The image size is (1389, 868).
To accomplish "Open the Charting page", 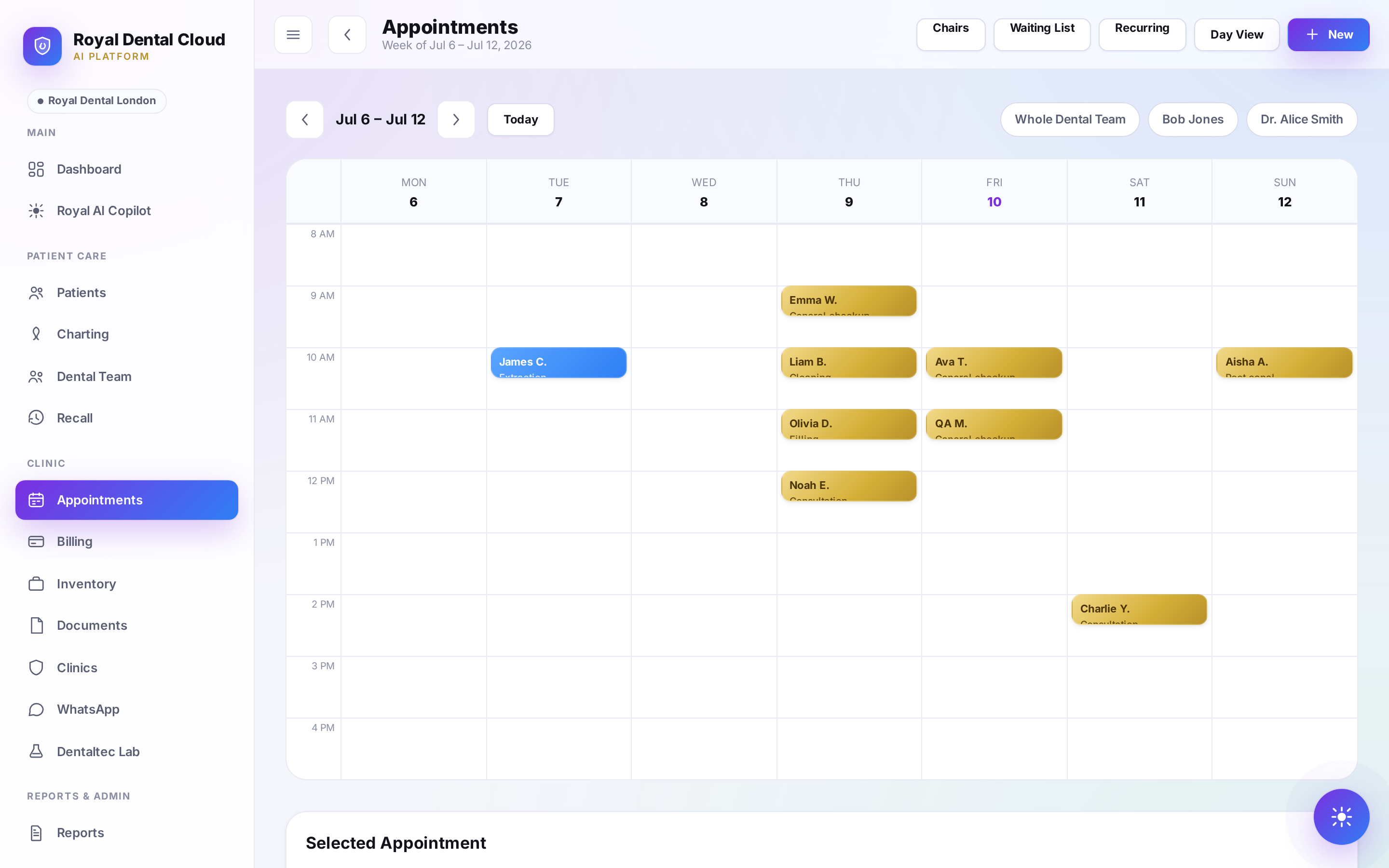I will (x=127, y=334).
